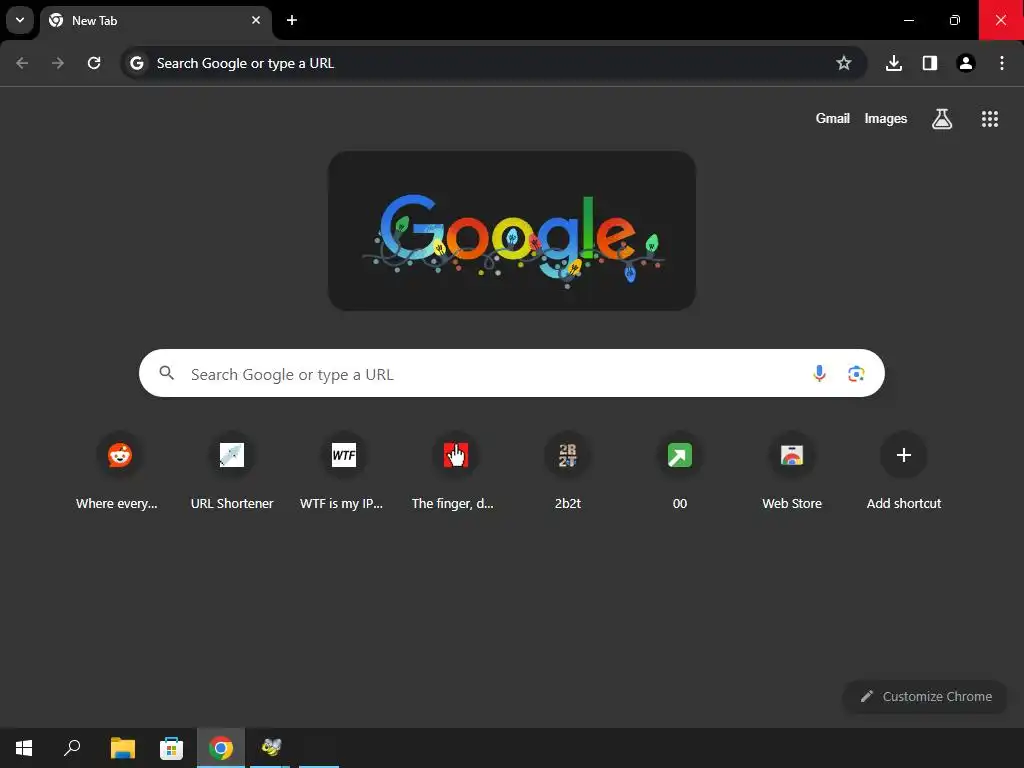The height and width of the screenshot is (768, 1024).
Task: Open the URL Shortener shortcut icon
Action: (x=232, y=455)
